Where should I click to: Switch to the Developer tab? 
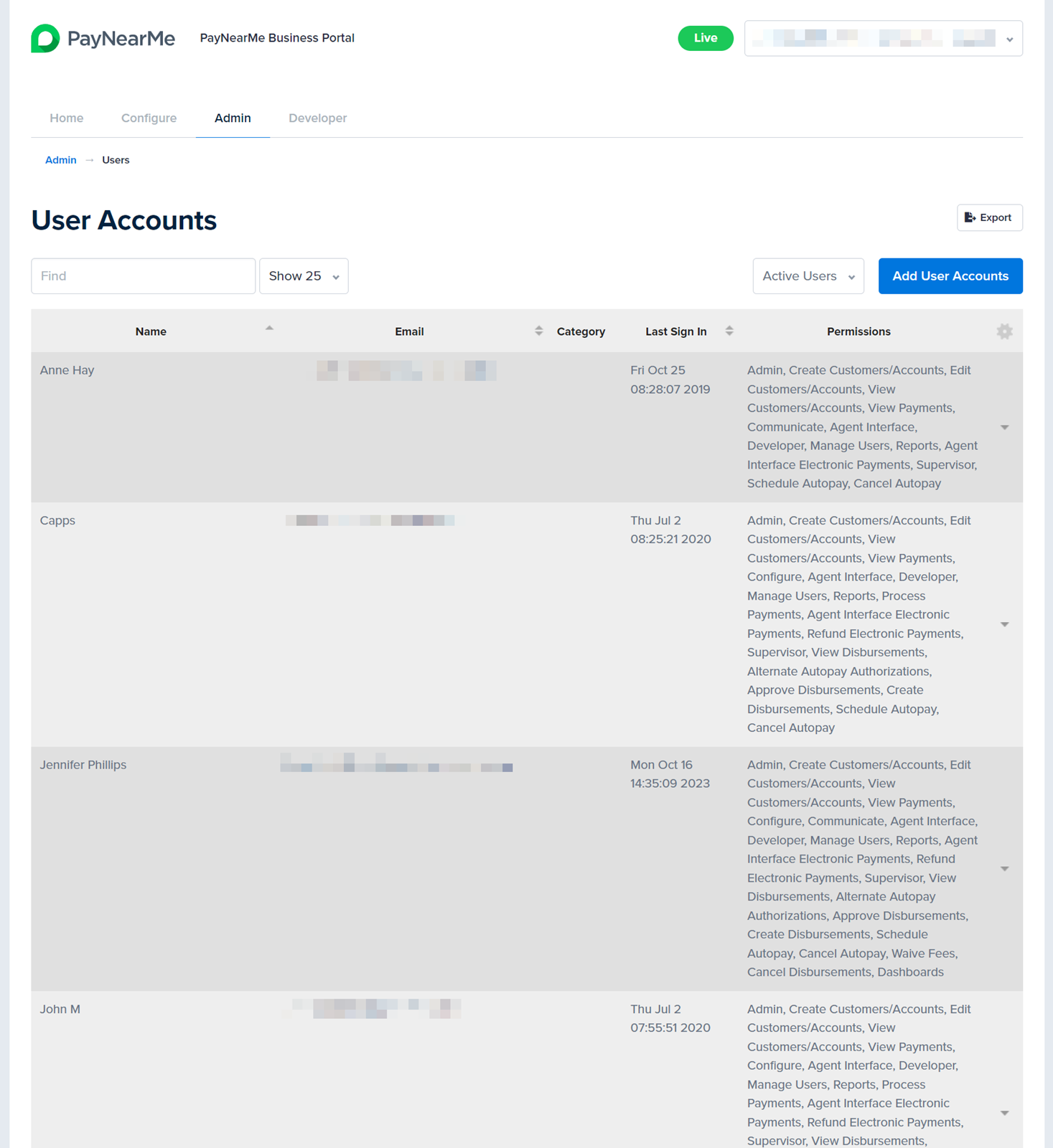pyautogui.click(x=317, y=118)
